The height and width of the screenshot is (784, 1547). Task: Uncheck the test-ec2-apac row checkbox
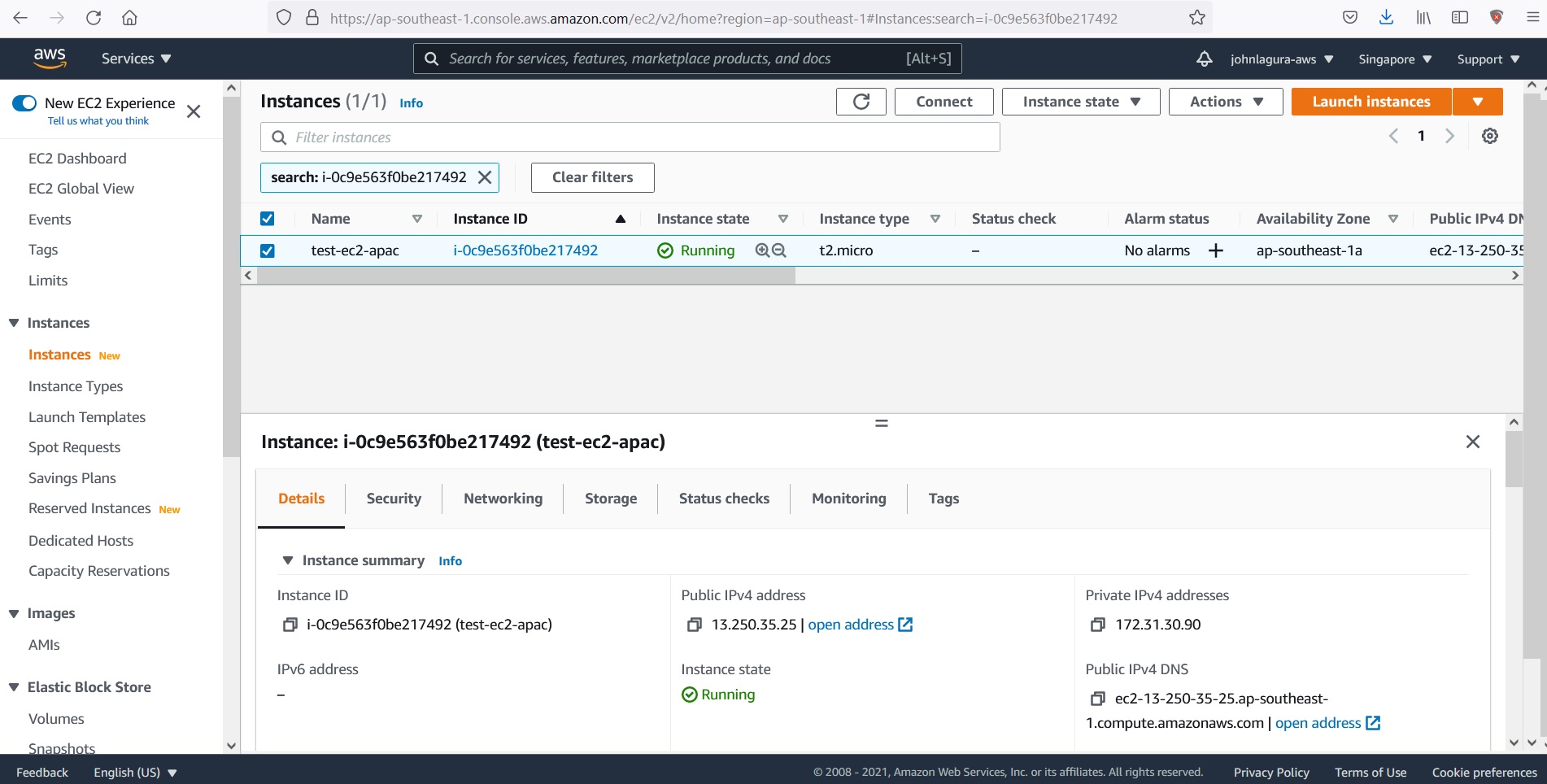tap(268, 250)
